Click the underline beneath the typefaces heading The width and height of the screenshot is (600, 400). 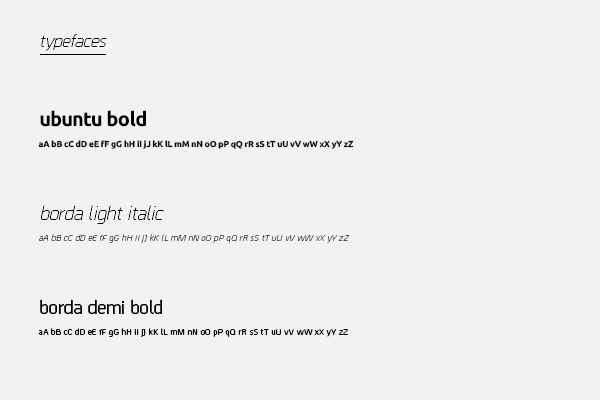pos(72,54)
